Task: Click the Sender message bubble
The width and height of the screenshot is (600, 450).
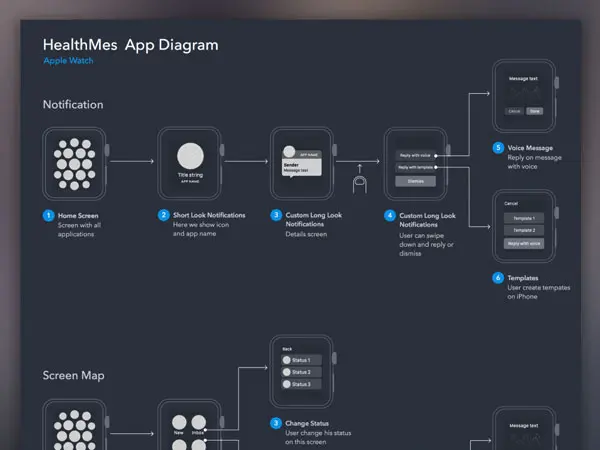Action: click(x=302, y=164)
